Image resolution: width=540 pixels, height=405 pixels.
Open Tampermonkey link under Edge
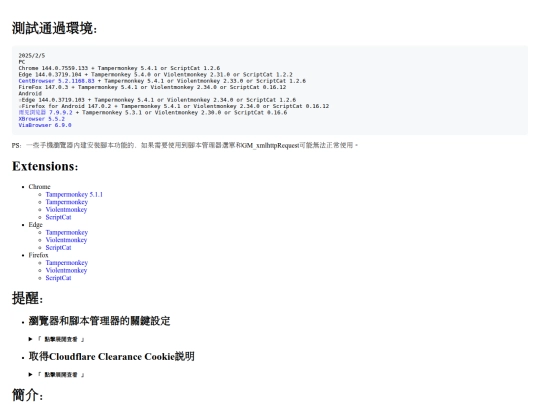click(x=67, y=232)
